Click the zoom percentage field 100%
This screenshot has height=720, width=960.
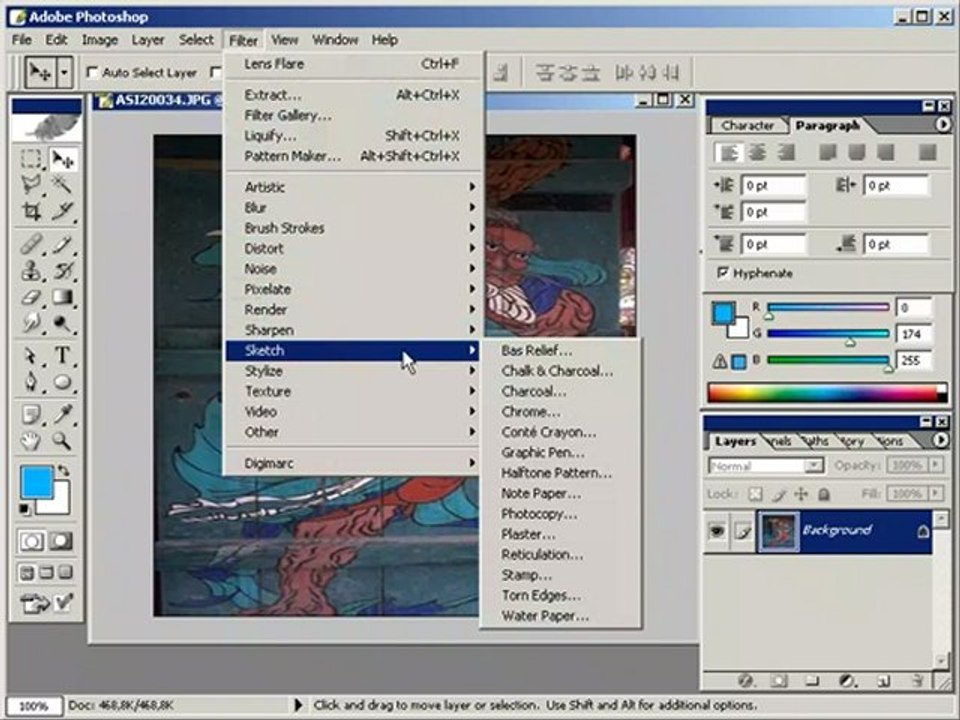tap(34, 705)
